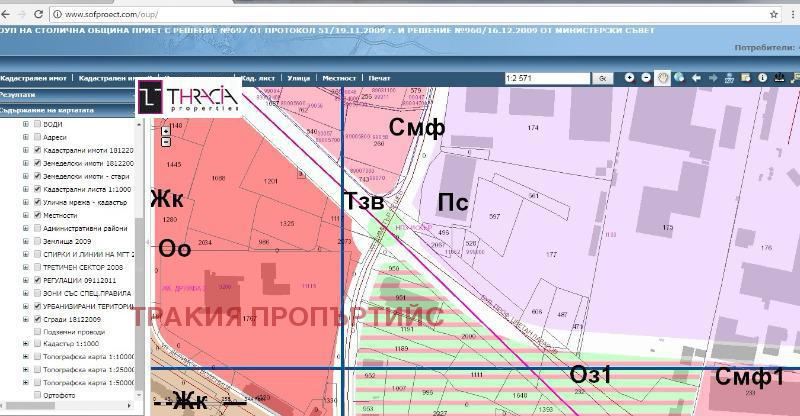Click the table/selection tool icon beside info
Image resolution: width=800 pixels, height=416 pixels.
[745, 78]
